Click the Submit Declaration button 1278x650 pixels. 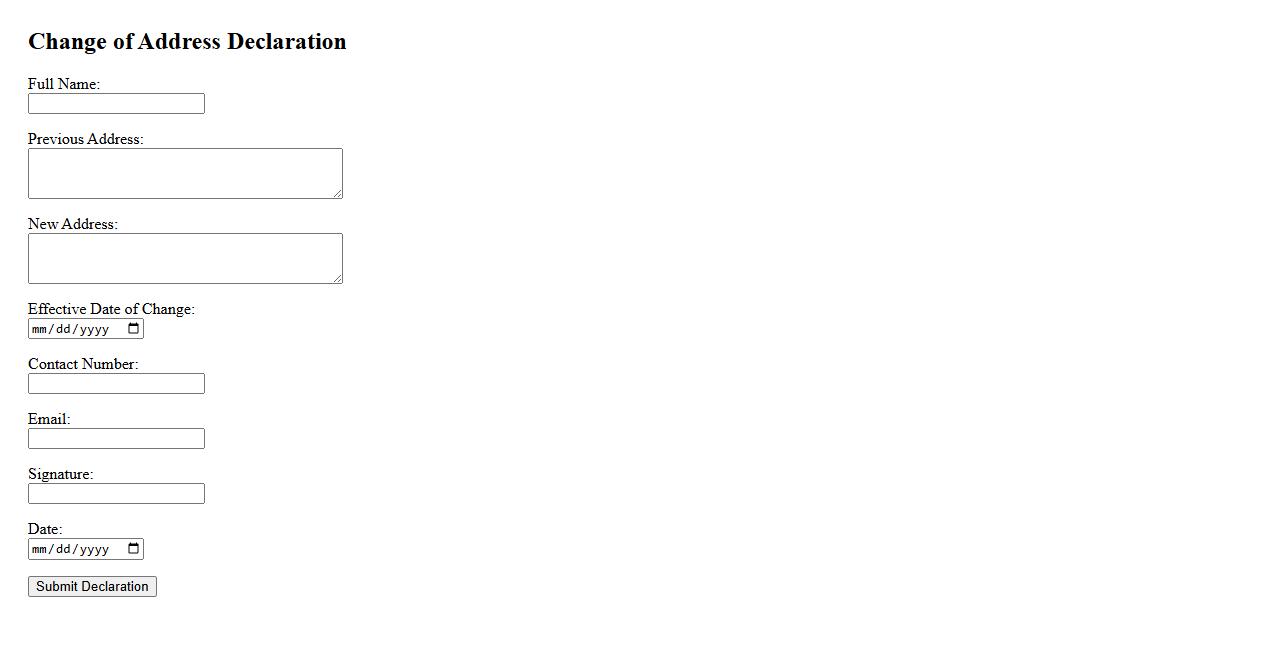pos(92,587)
